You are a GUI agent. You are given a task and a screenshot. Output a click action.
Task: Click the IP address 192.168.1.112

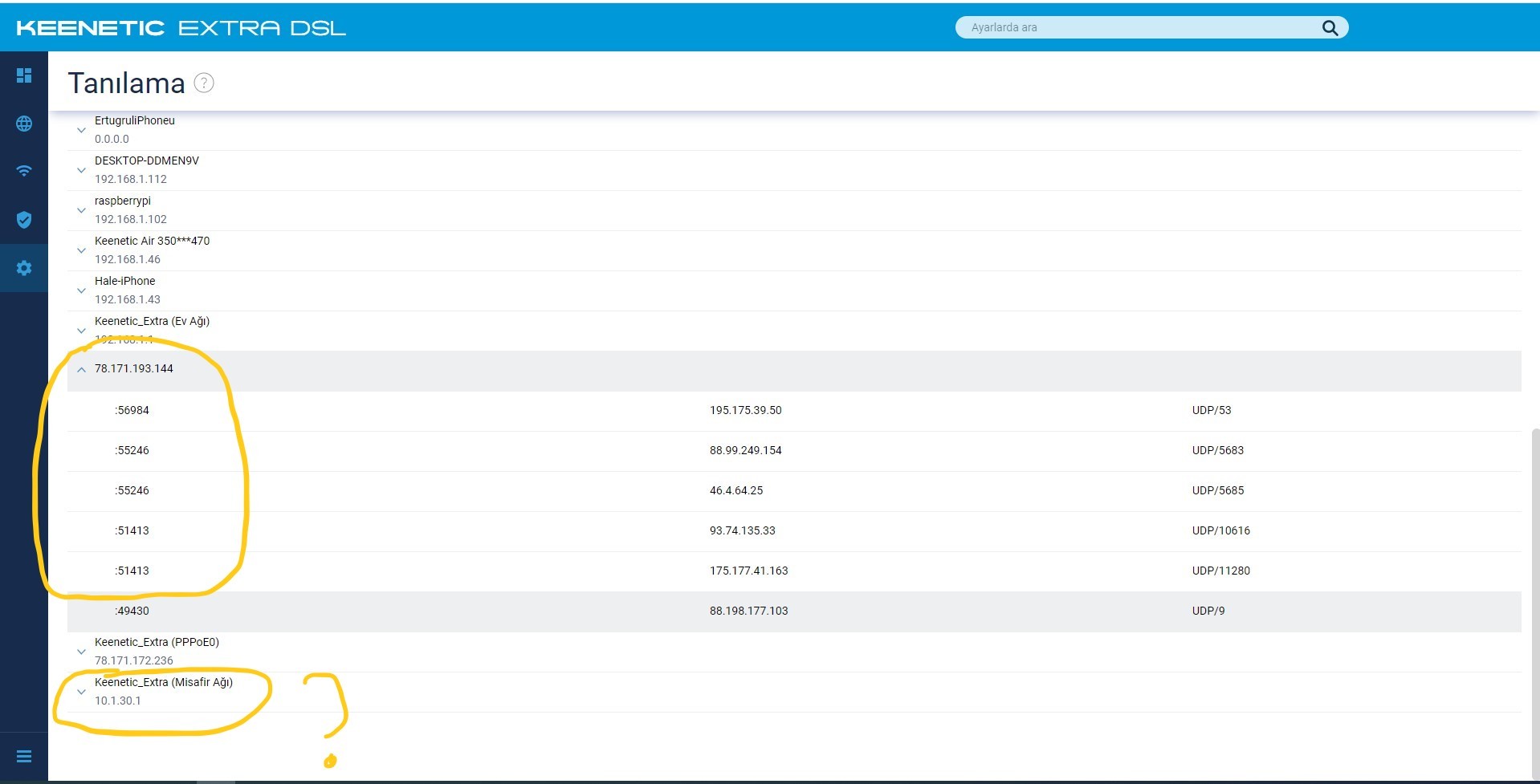[131, 179]
